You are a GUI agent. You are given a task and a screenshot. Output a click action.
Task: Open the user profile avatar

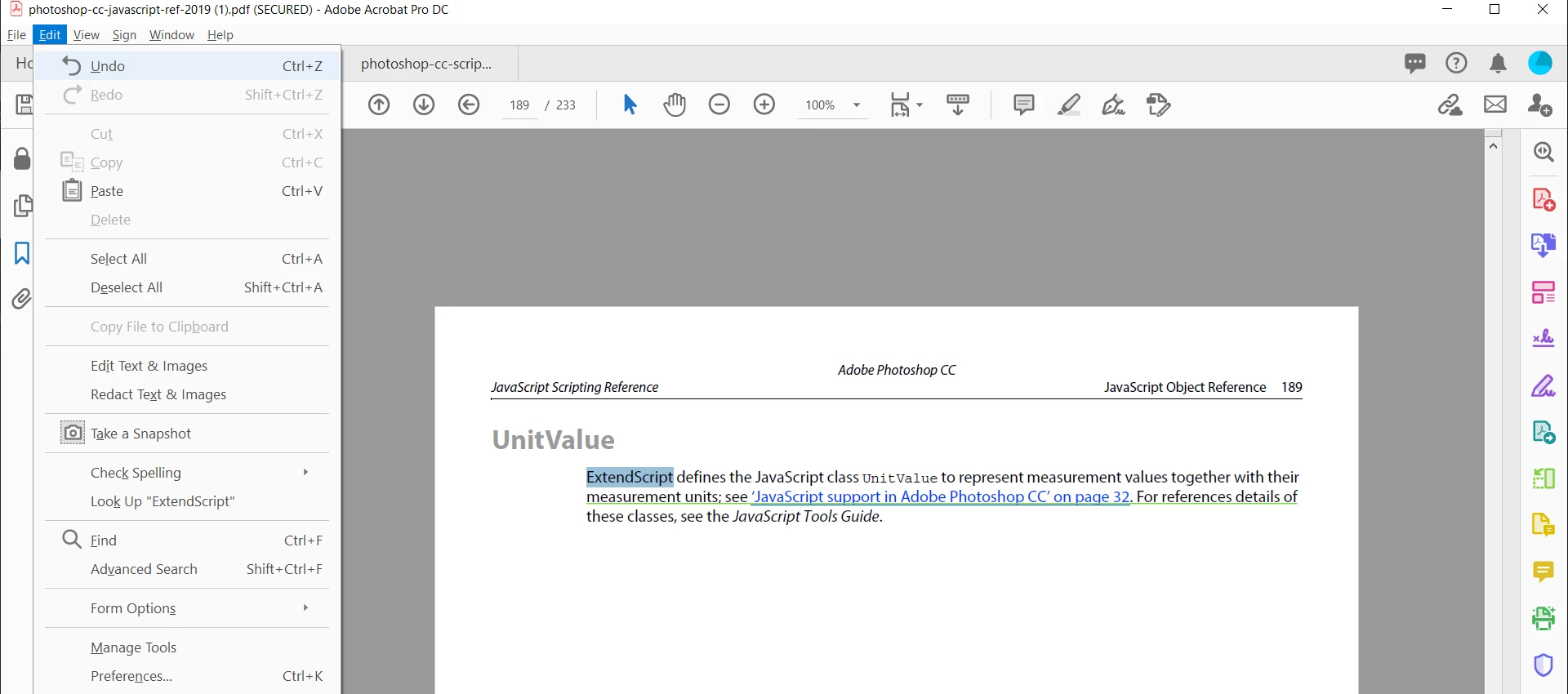tap(1540, 63)
